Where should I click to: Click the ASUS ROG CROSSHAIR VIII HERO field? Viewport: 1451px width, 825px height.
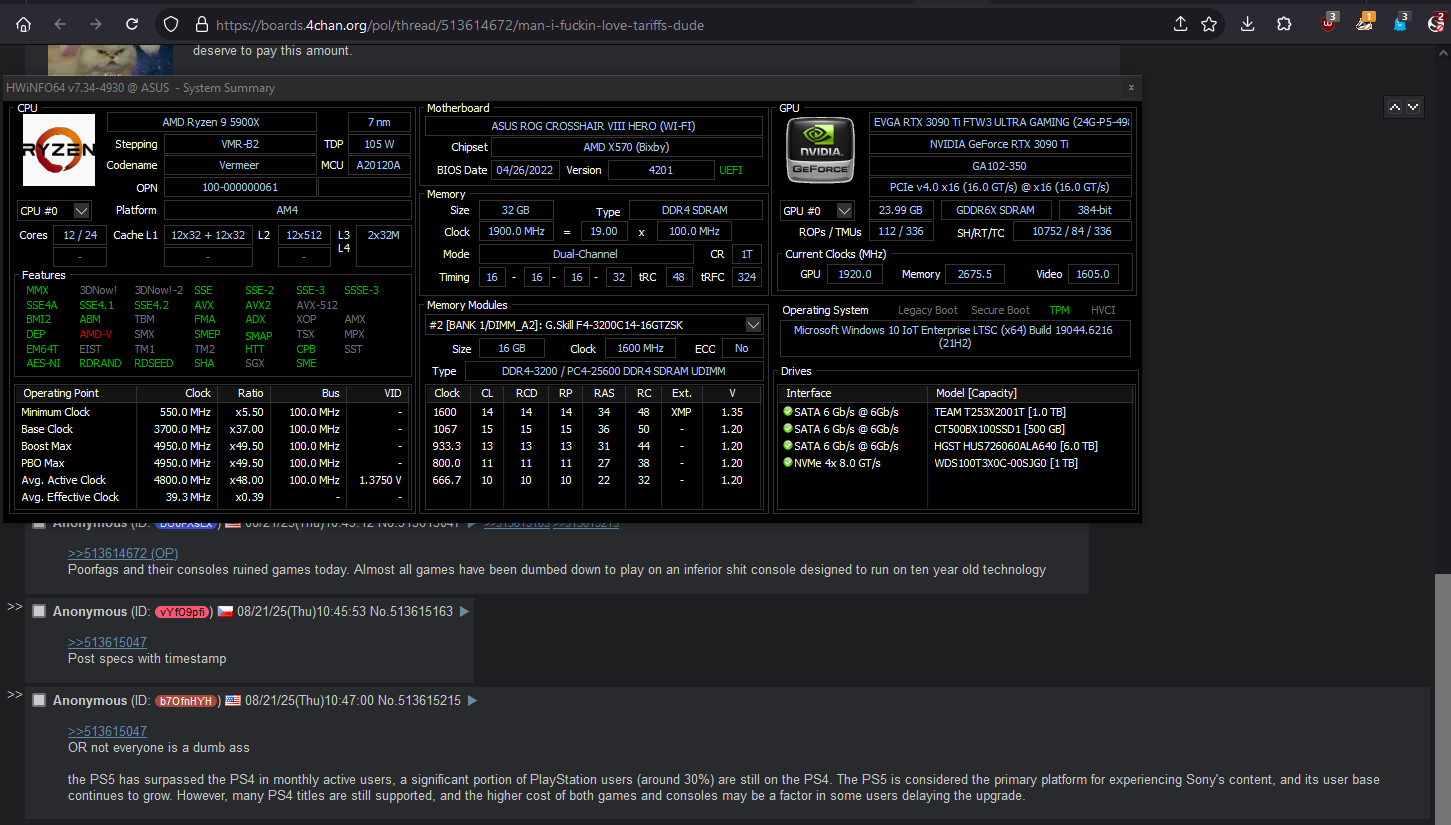point(594,126)
